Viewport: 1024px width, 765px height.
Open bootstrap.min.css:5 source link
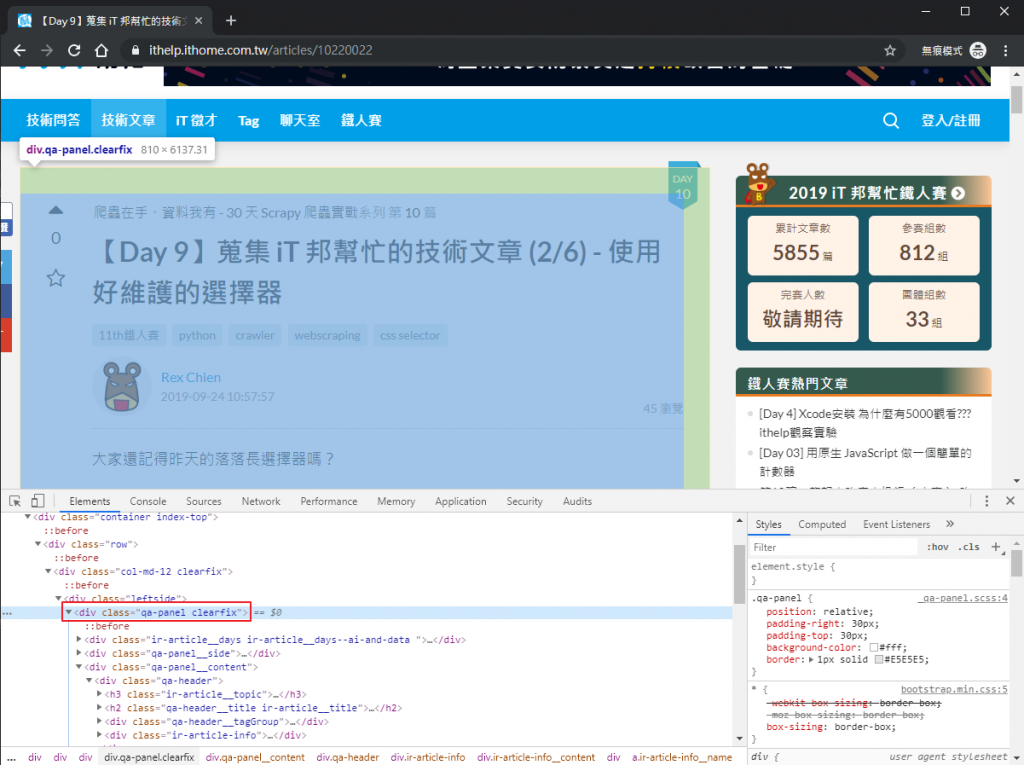pos(954,689)
